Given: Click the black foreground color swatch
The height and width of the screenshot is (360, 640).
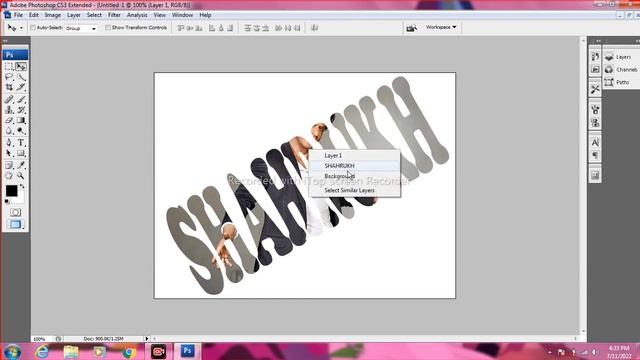Looking at the screenshot, I should point(11,191).
